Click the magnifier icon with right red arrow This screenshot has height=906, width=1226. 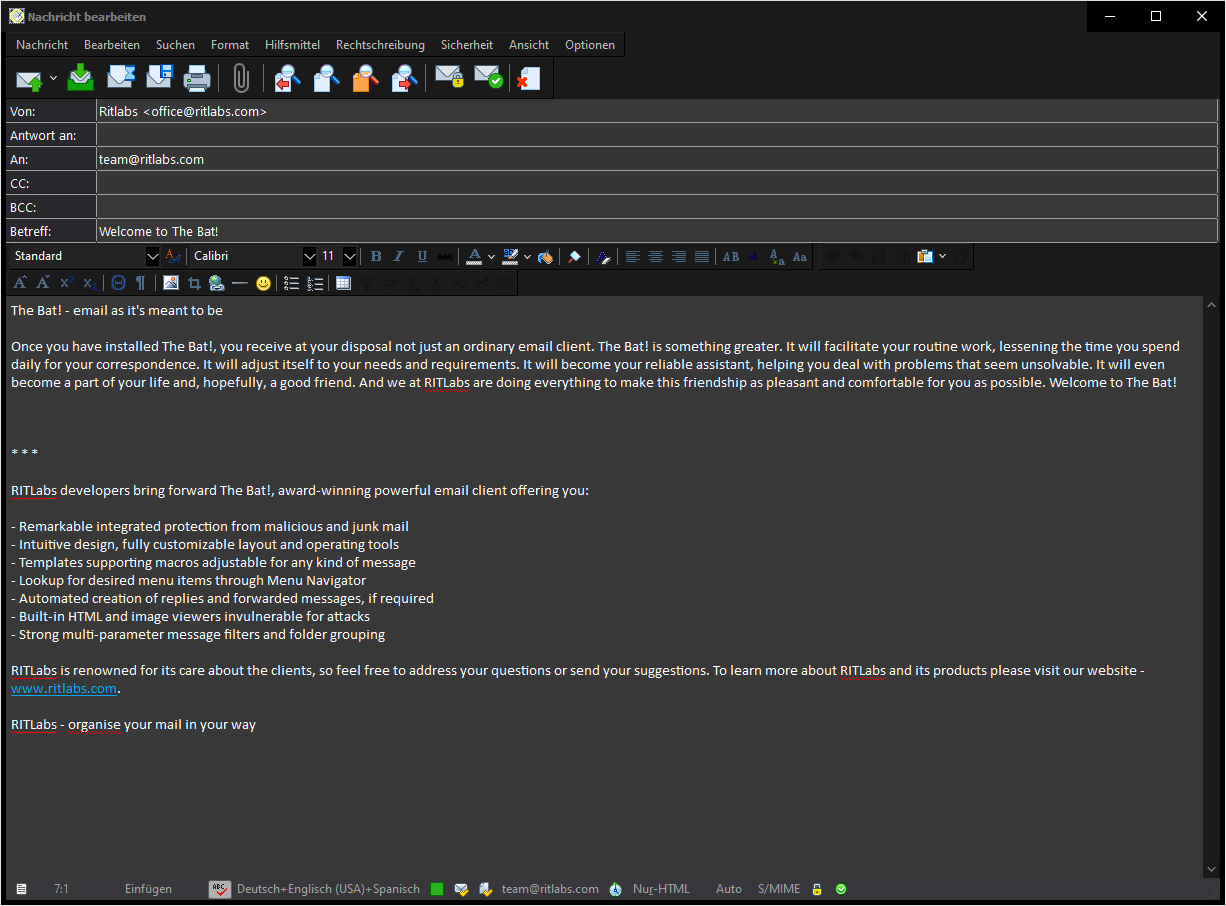[x=404, y=78]
